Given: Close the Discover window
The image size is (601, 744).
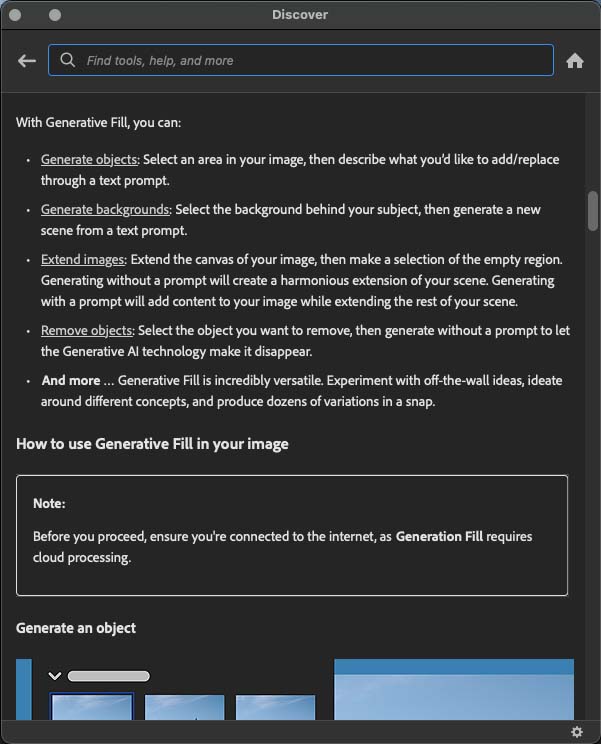Looking at the screenshot, I should [x=16, y=15].
